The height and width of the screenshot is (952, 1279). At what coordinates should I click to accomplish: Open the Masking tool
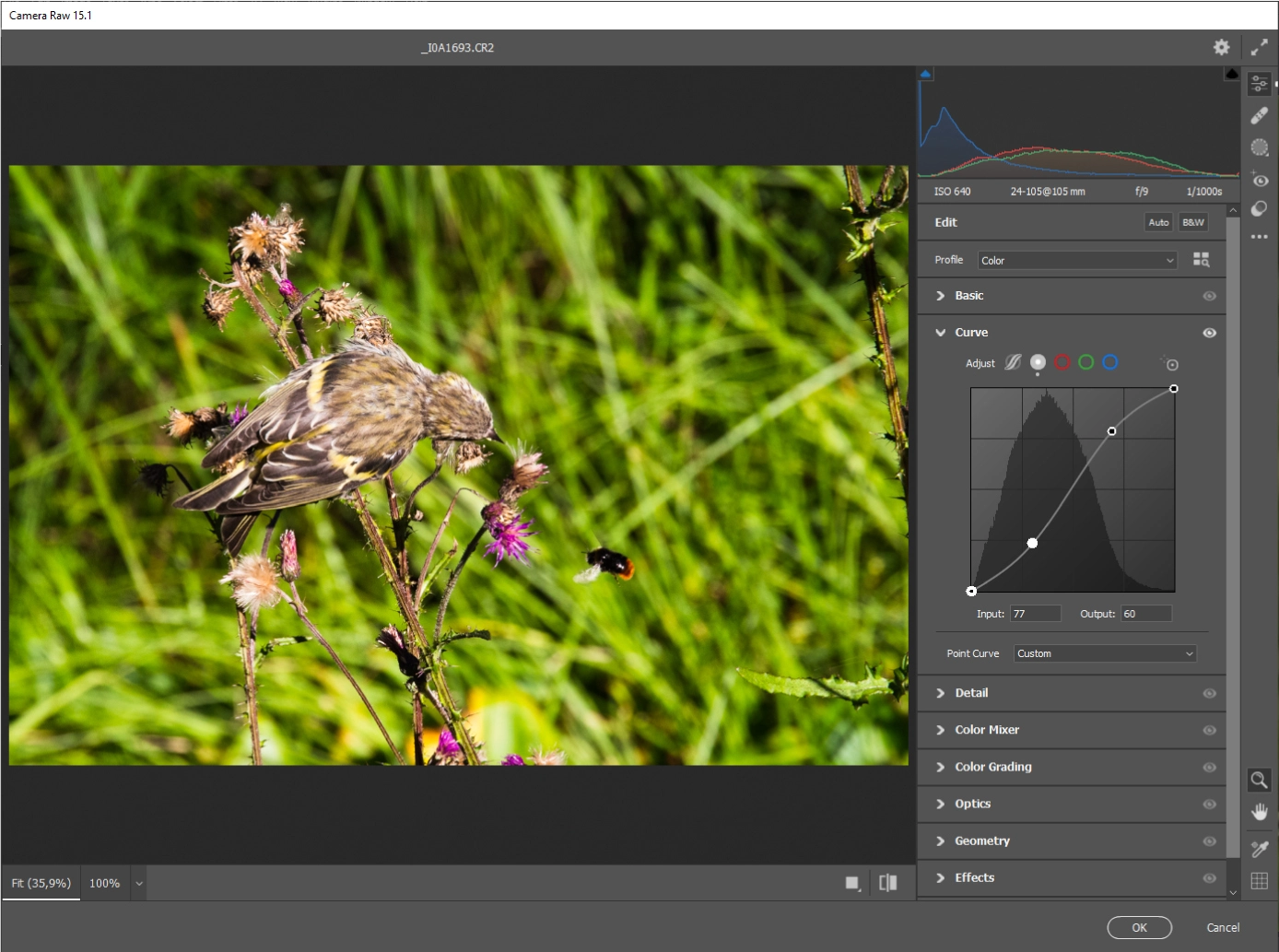(1259, 147)
